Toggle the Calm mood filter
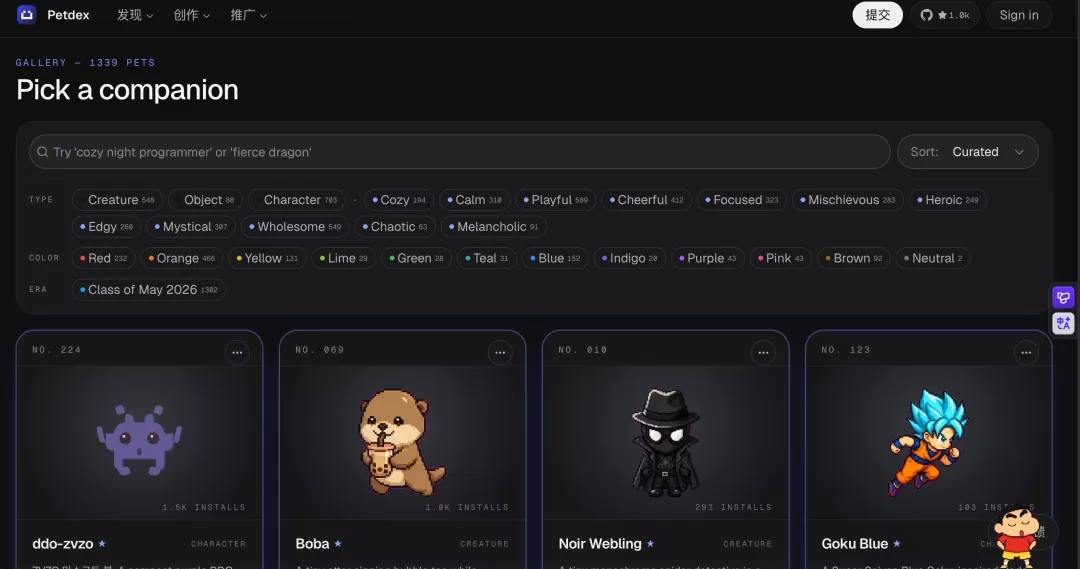The image size is (1080, 569). coord(475,200)
